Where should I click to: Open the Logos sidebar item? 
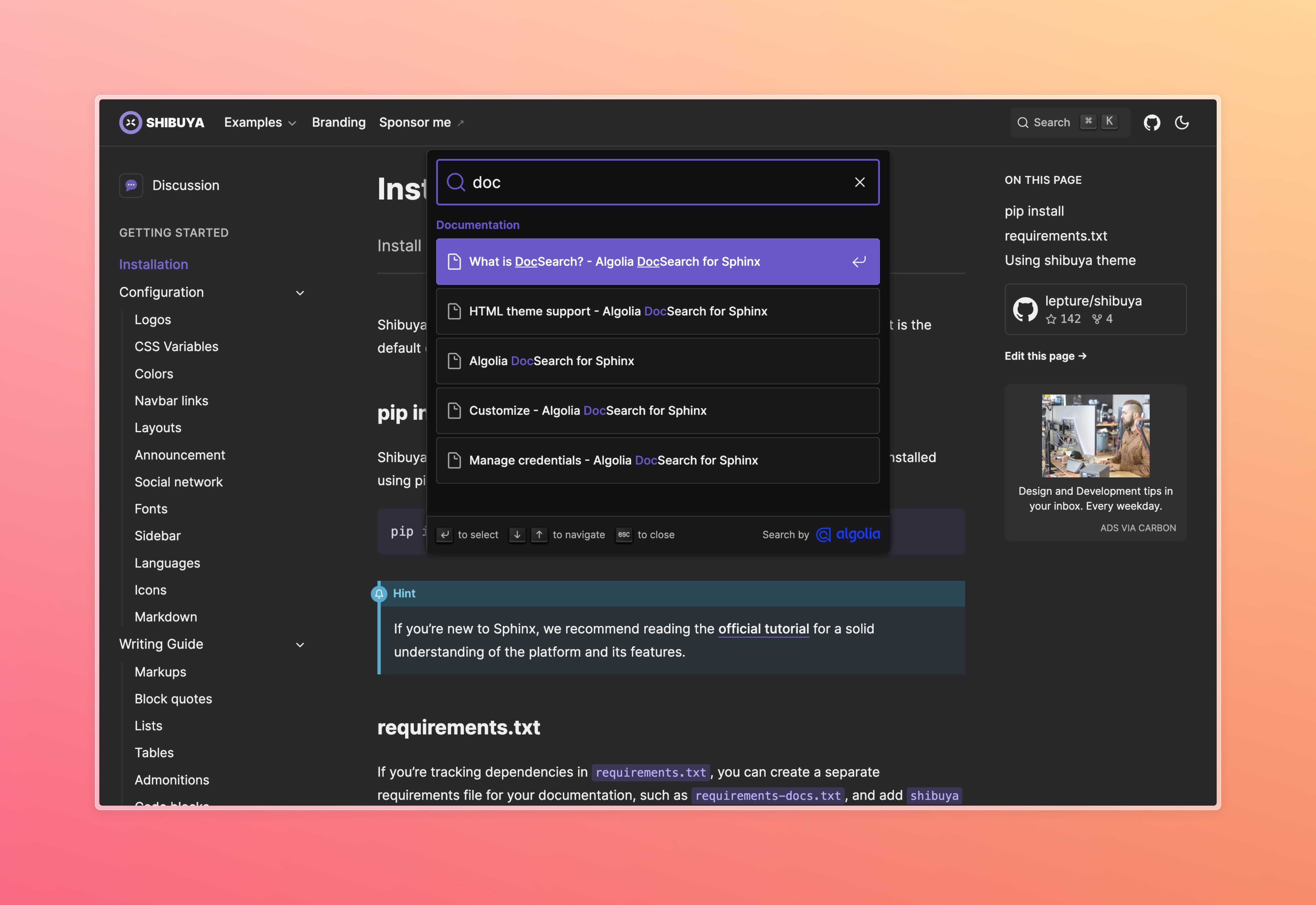point(153,319)
